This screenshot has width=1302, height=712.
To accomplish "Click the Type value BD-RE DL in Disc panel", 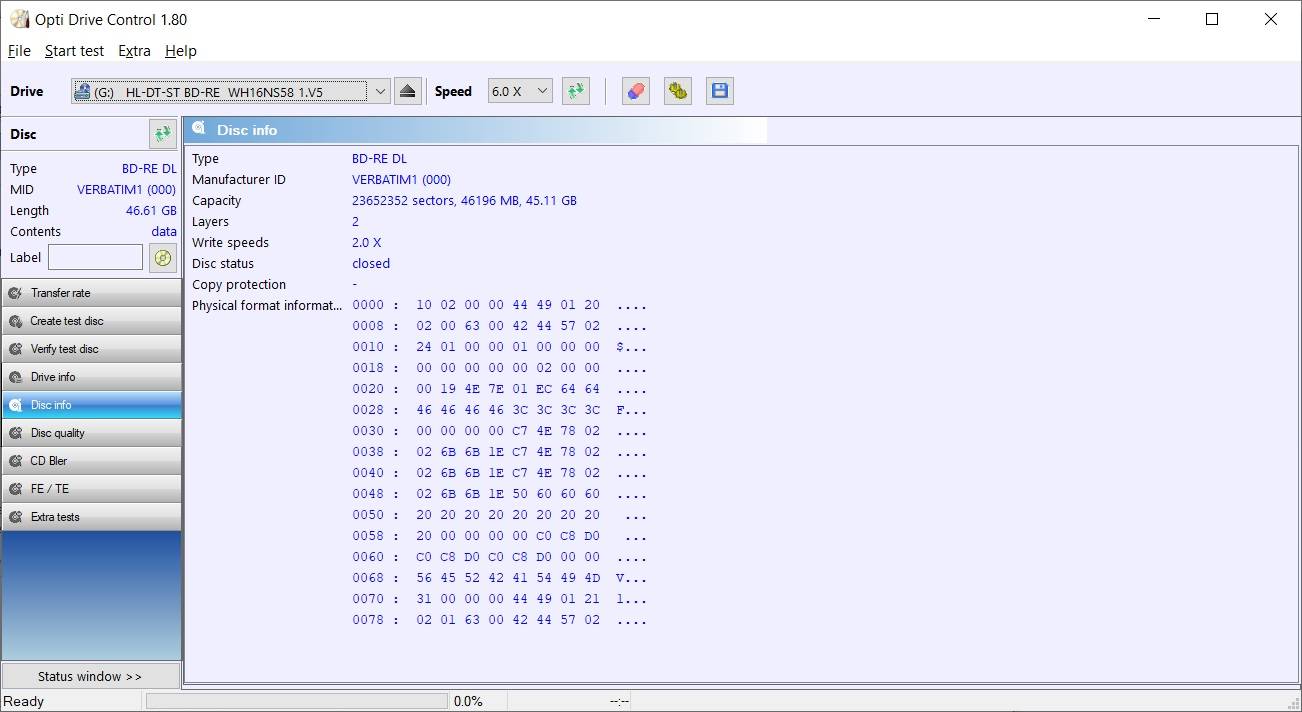I will 149,169.
